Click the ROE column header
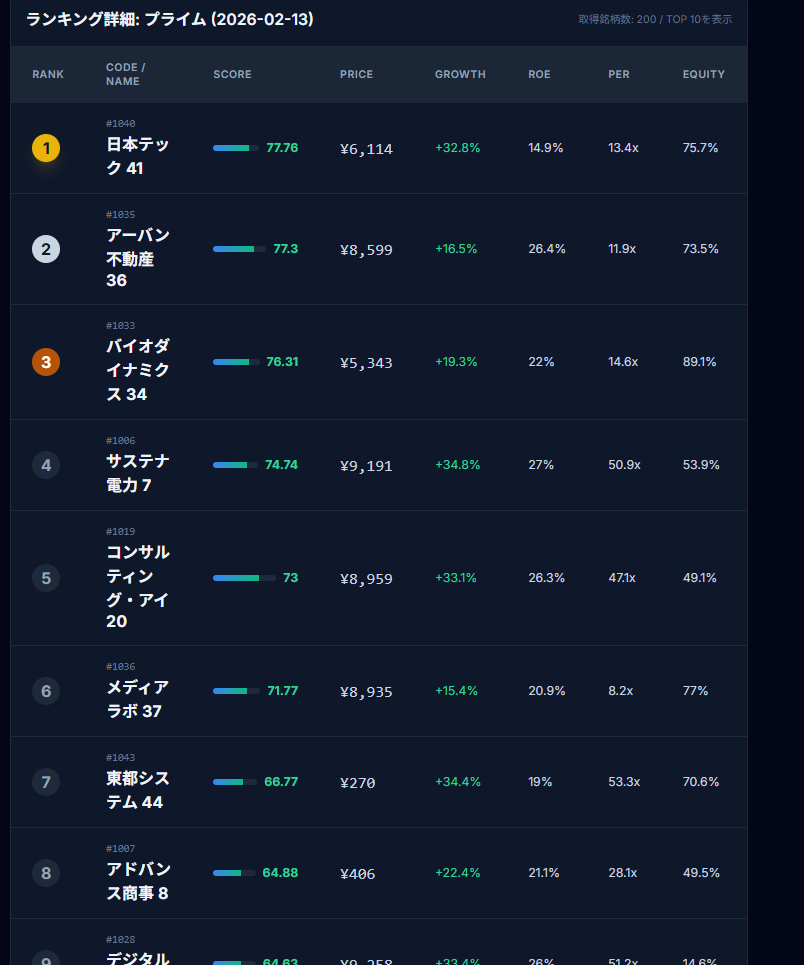The image size is (804, 965). tap(539, 75)
